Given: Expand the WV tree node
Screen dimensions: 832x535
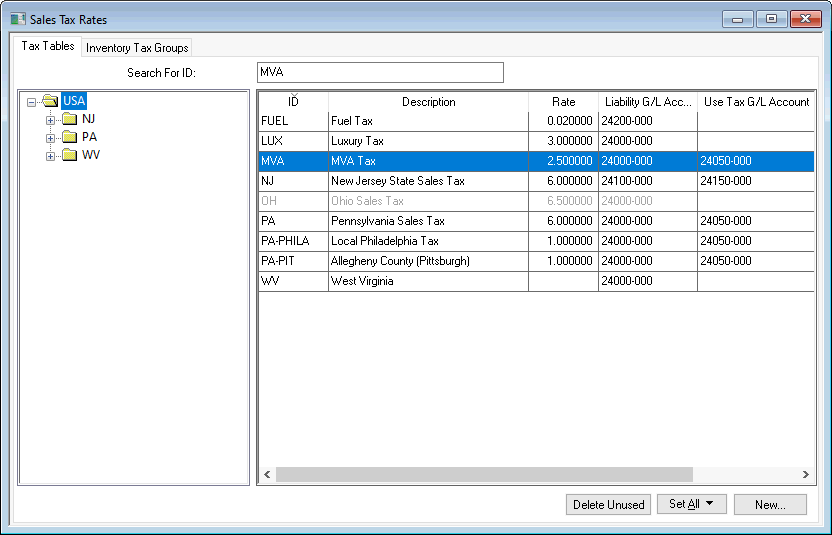Looking at the screenshot, I should click(x=51, y=155).
